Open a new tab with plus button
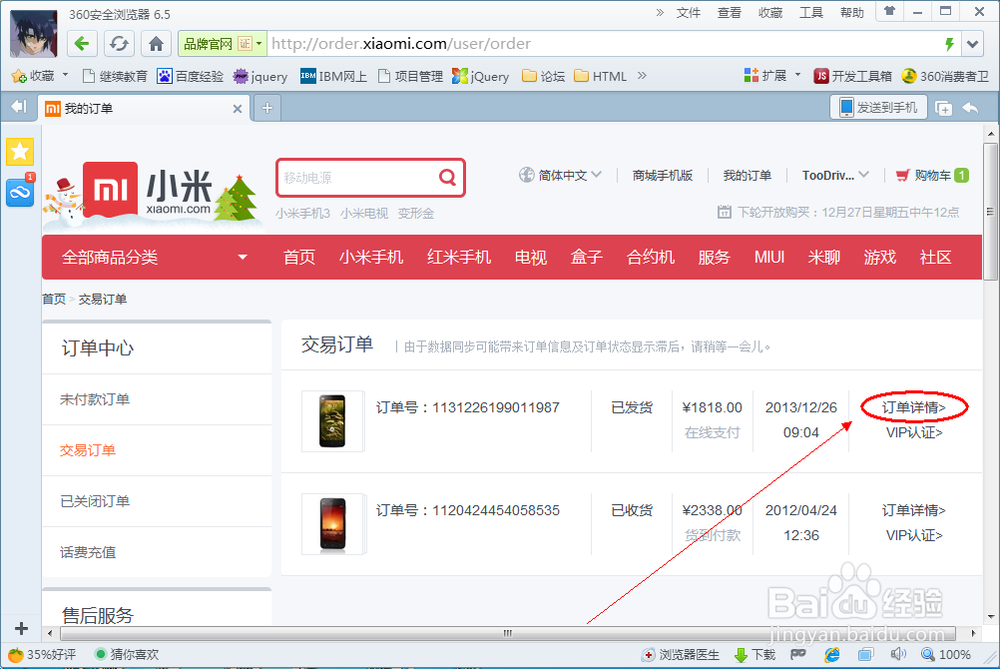 coord(267,108)
